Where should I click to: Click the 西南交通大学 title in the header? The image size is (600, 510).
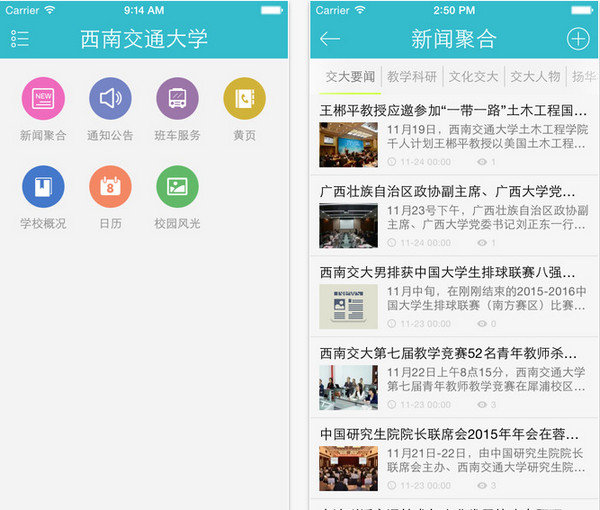[144, 39]
